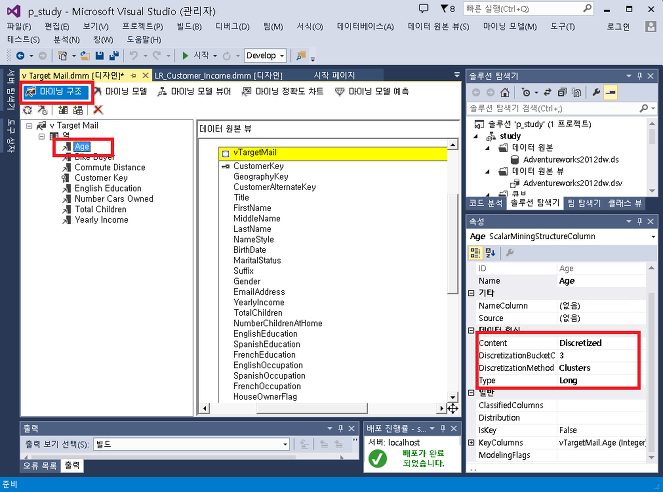Click the new project toolbar icon
Image resolution: width=663 pixels, height=492 pixels.
coord(62,55)
